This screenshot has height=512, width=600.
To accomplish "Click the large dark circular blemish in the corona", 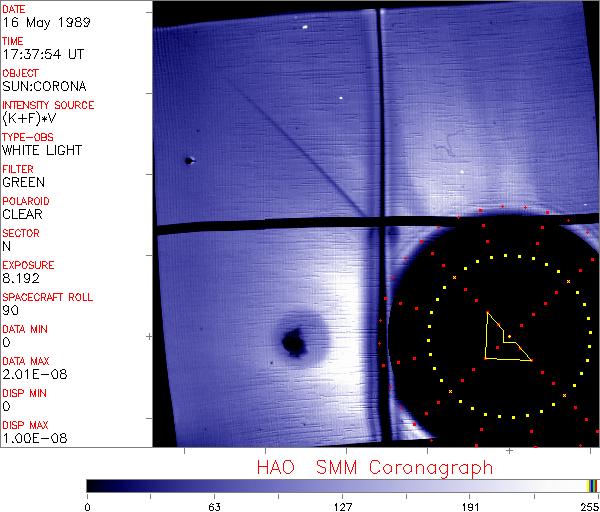I will (x=294, y=343).
